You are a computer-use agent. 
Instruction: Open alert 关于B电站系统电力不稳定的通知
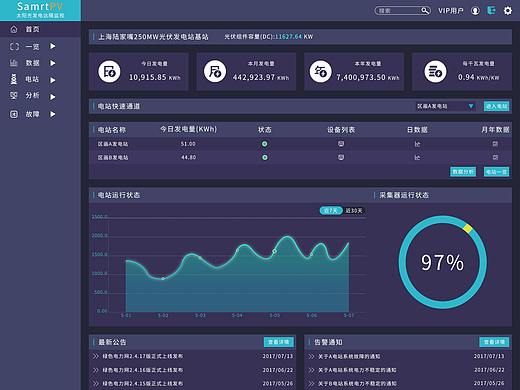pos(357,383)
